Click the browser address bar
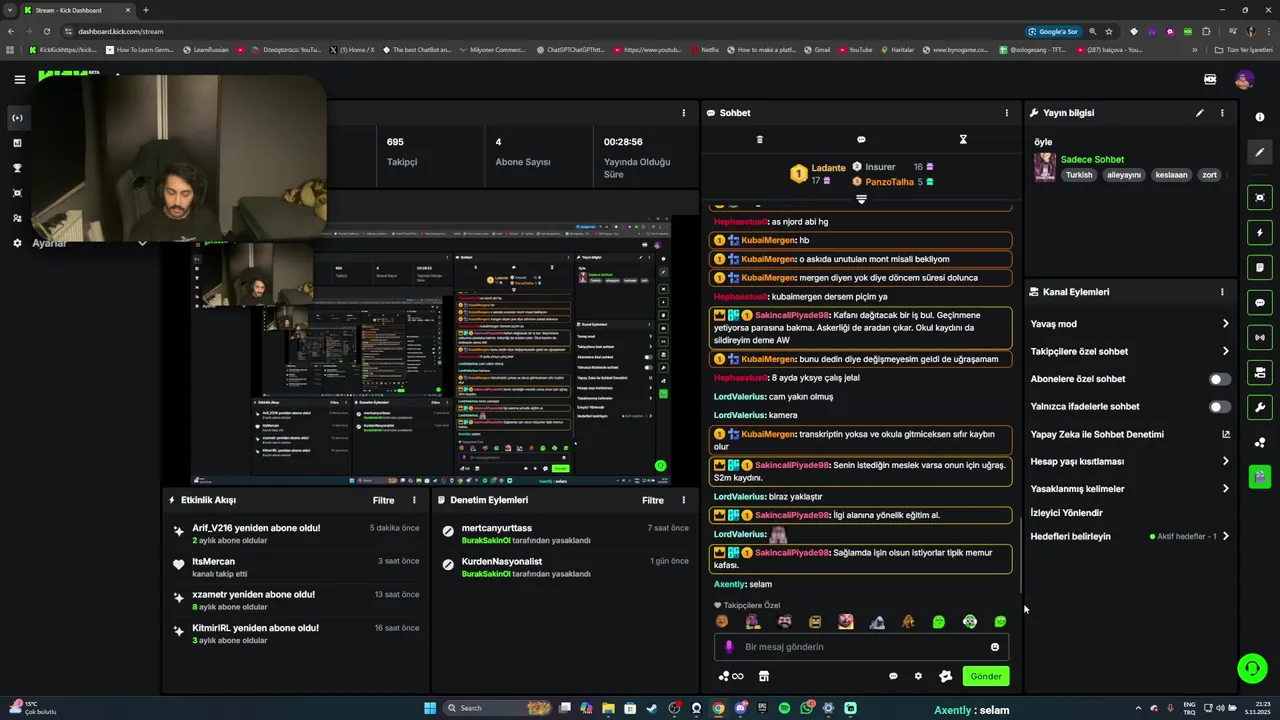Viewport: 1280px width, 720px height. [x=540, y=31]
